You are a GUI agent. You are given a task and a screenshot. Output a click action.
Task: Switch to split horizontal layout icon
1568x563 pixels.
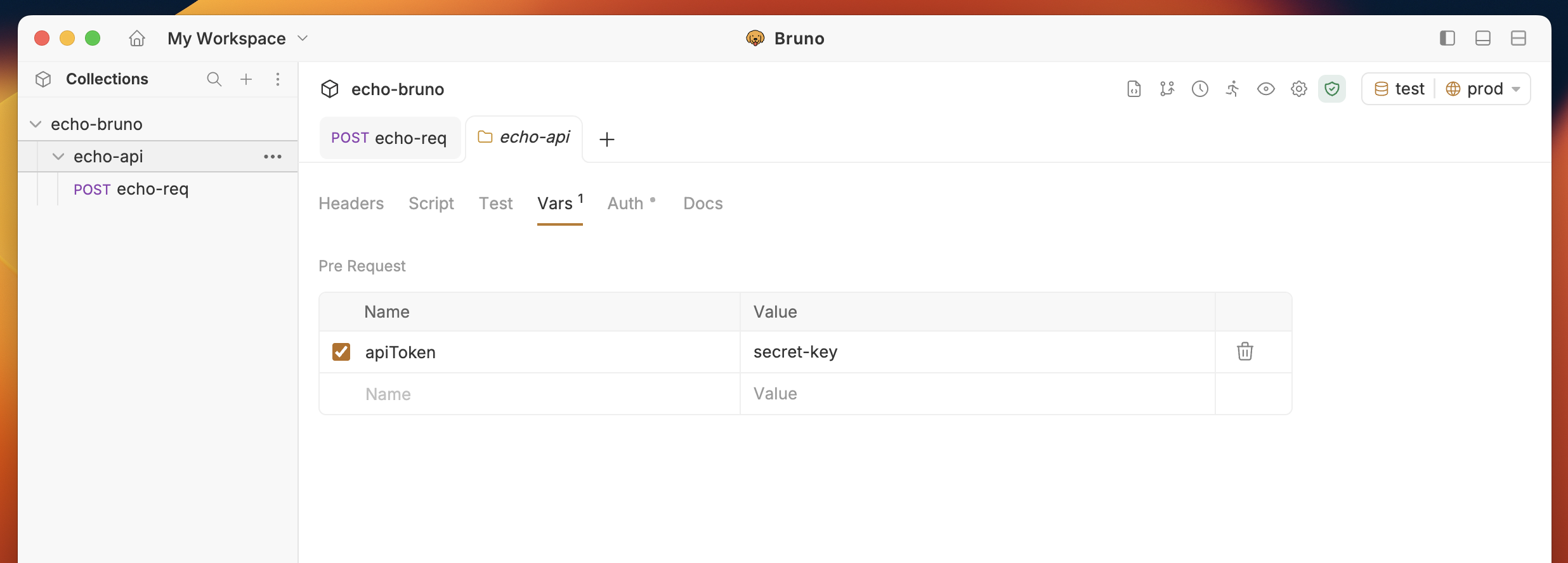click(1519, 38)
